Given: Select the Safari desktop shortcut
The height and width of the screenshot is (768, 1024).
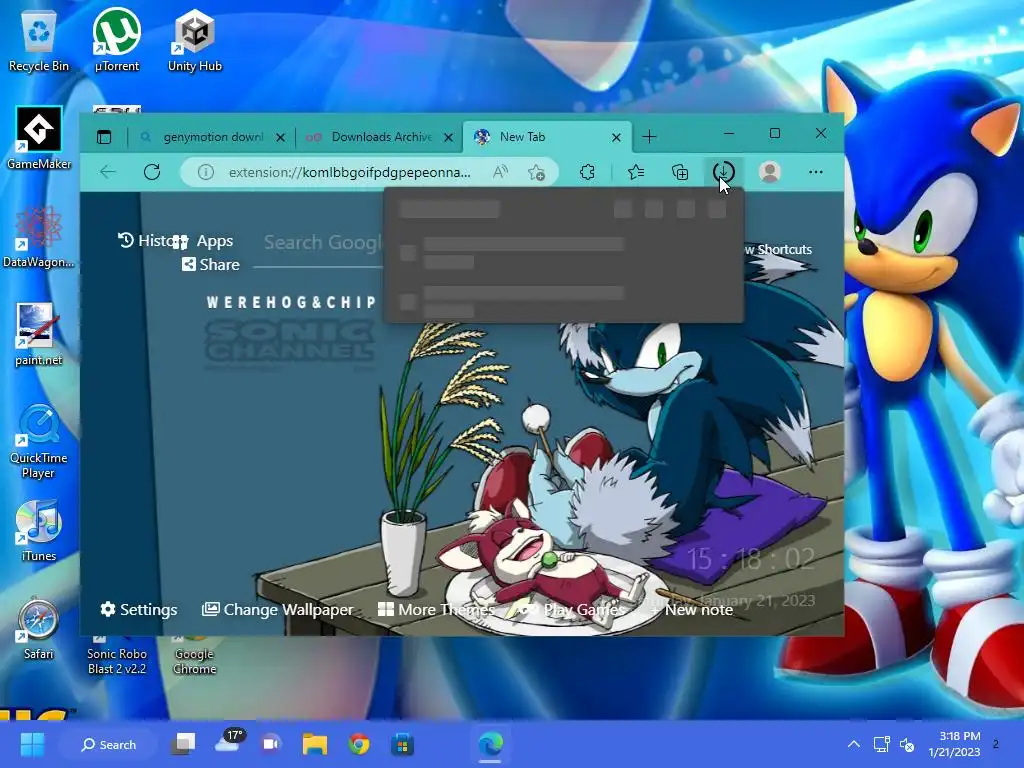Looking at the screenshot, I should [39, 628].
